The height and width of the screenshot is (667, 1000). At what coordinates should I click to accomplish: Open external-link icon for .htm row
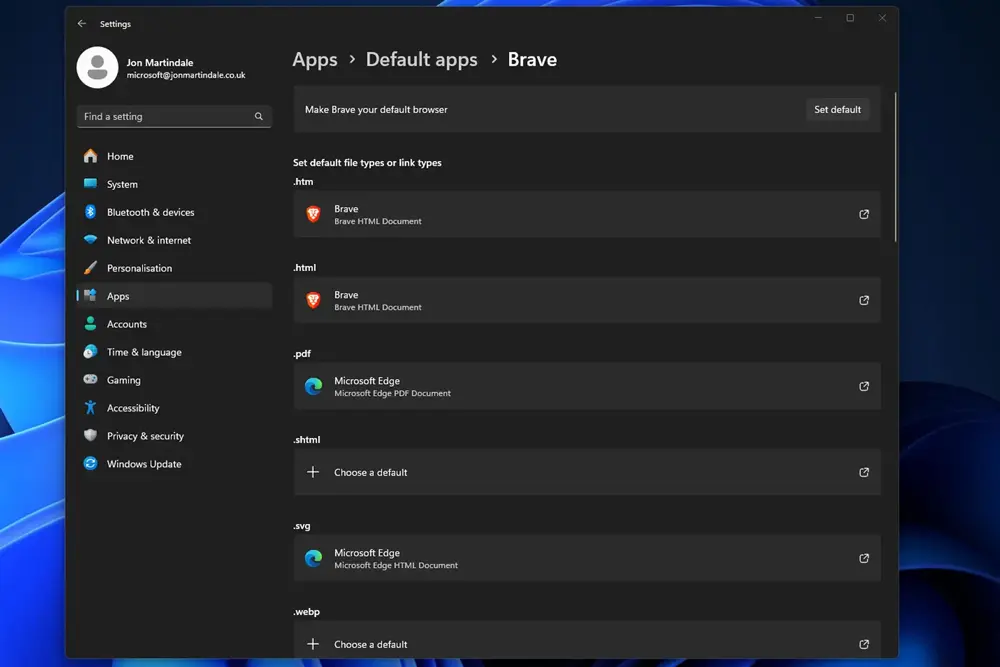pyautogui.click(x=864, y=214)
